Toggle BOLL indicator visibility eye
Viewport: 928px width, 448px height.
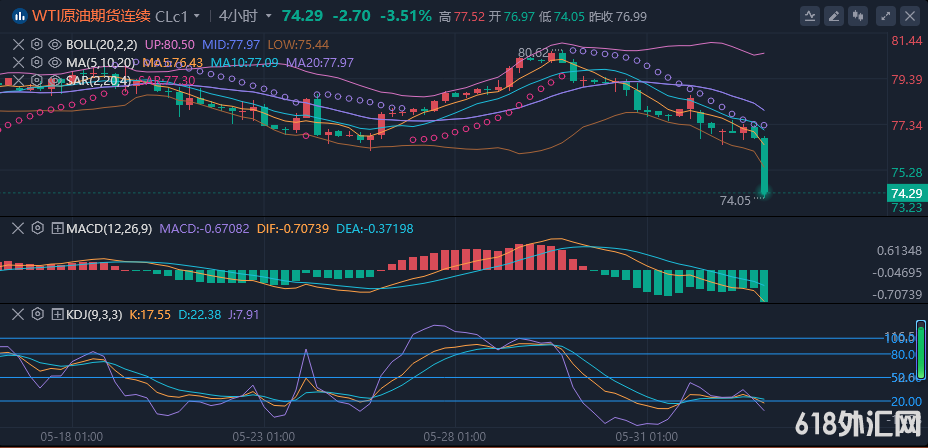coord(55,45)
